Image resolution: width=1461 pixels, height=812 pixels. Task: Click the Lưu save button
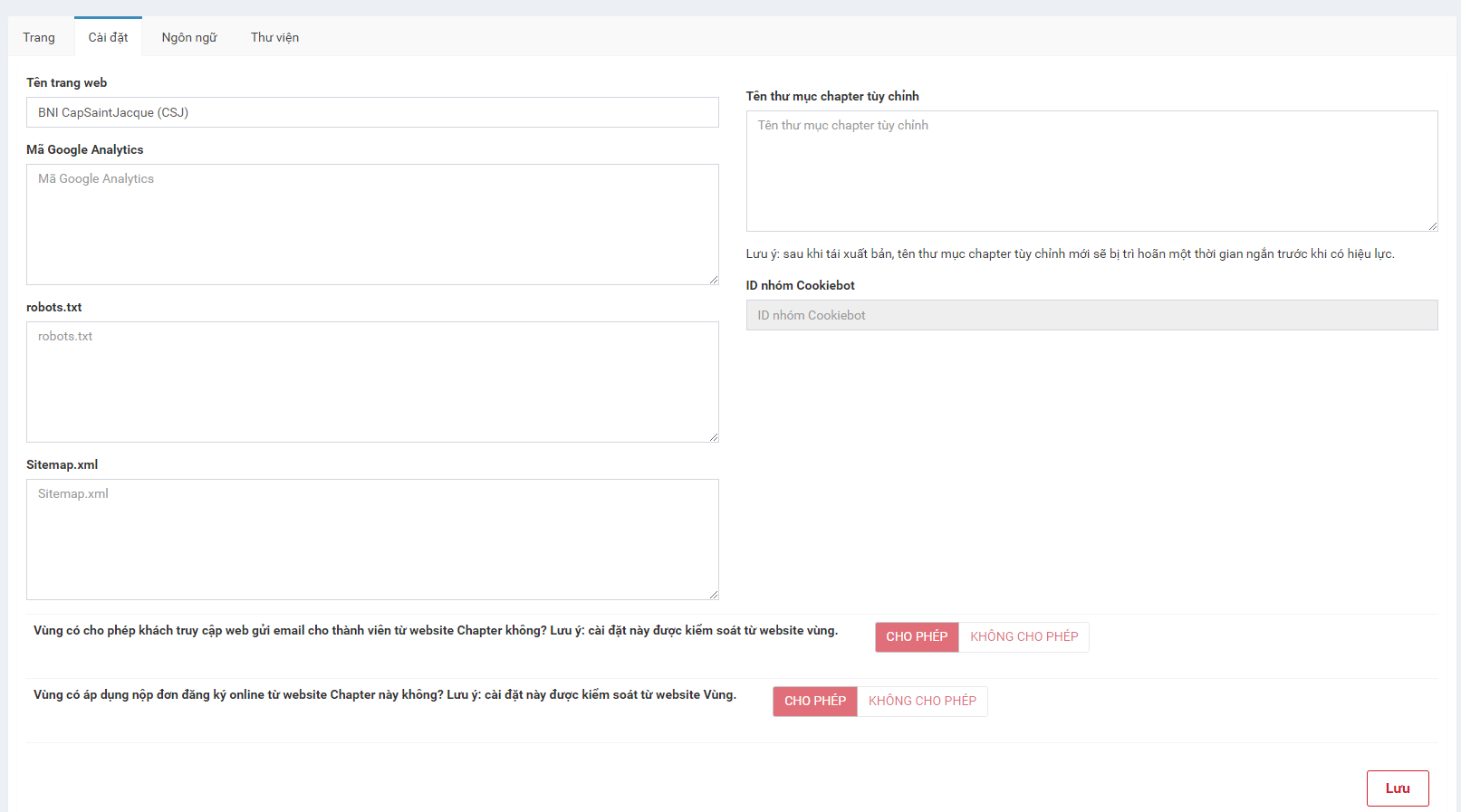1397,788
